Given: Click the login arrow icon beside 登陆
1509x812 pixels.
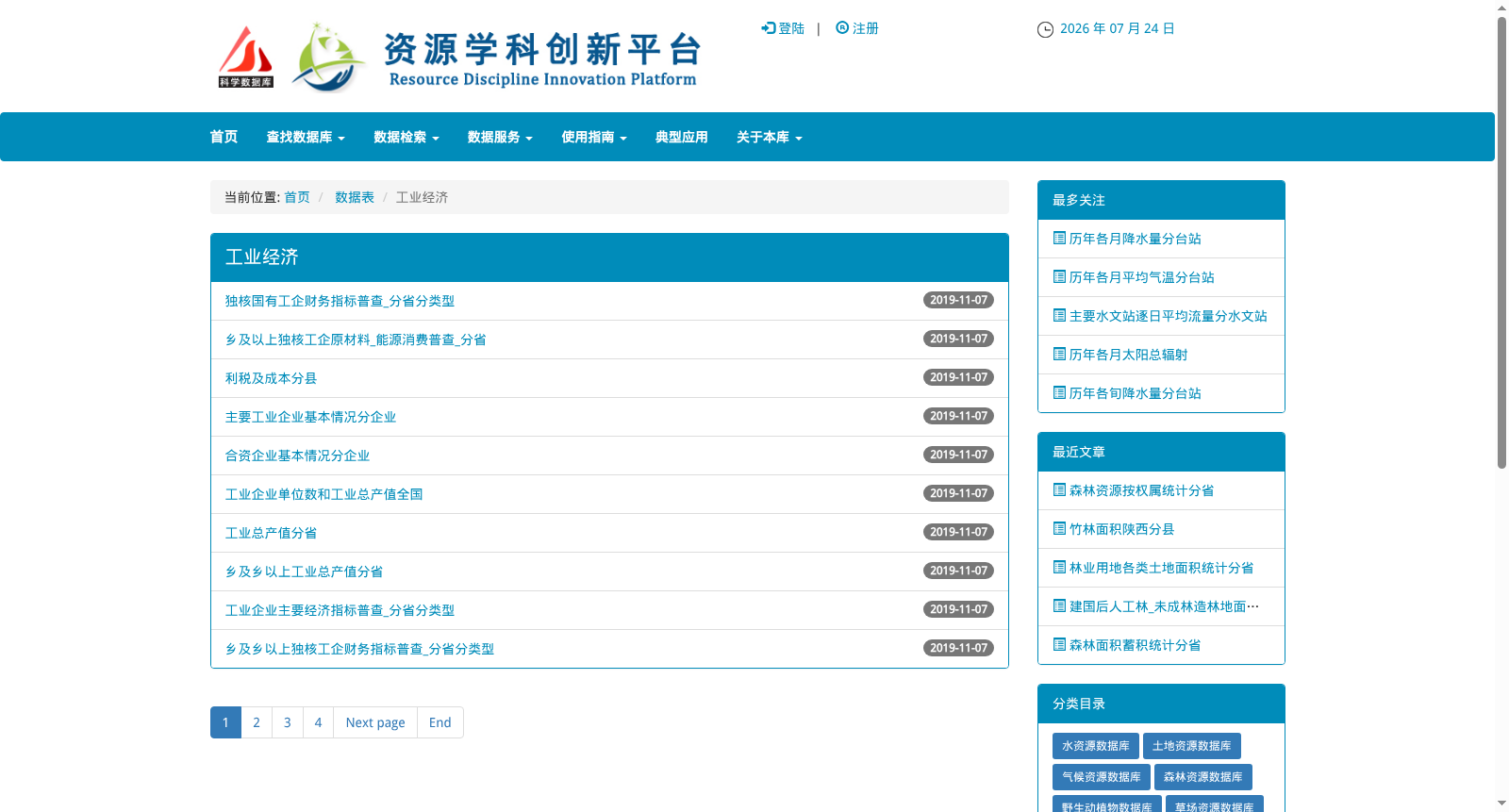Looking at the screenshot, I should pyautogui.click(x=768, y=28).
